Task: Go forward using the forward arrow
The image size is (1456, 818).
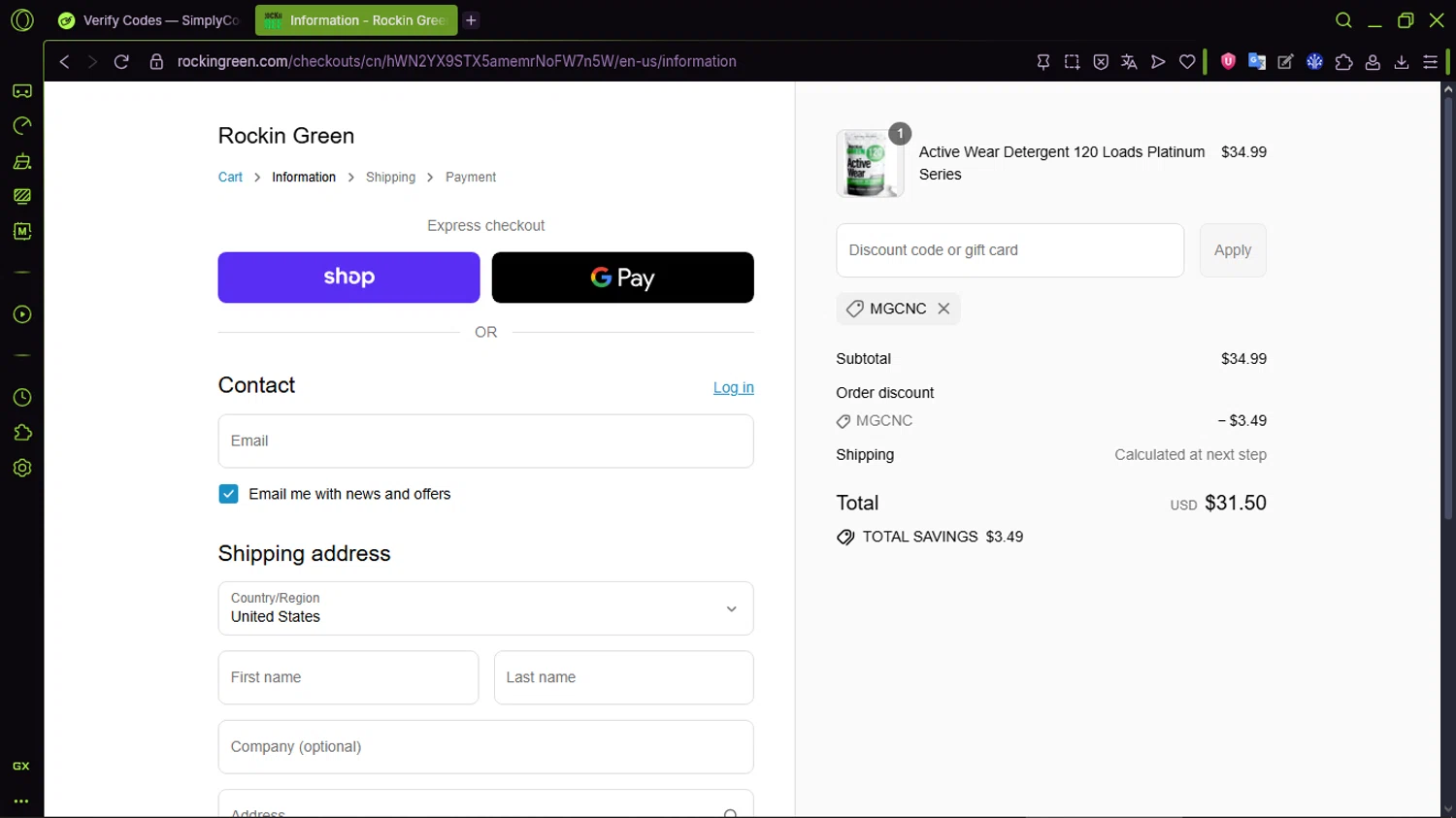Action: click(x=92, y=62)
